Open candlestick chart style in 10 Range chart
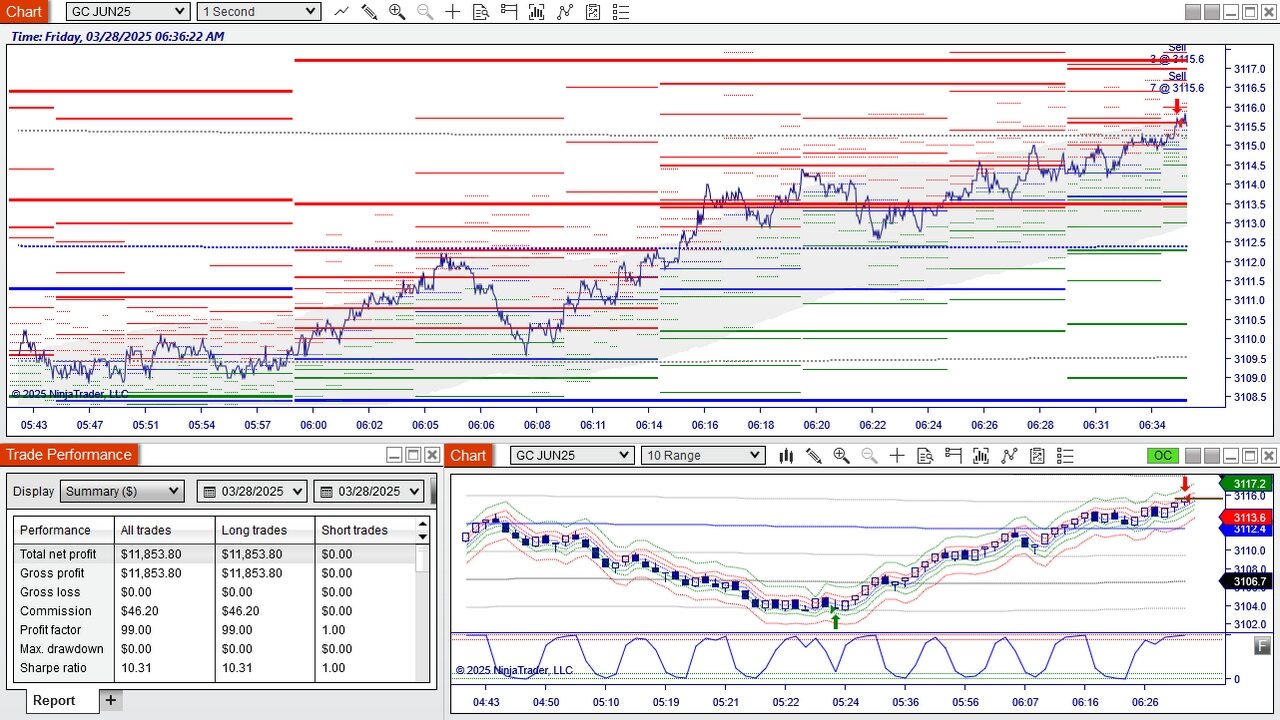1280x720 pixels. pos(786,456)
